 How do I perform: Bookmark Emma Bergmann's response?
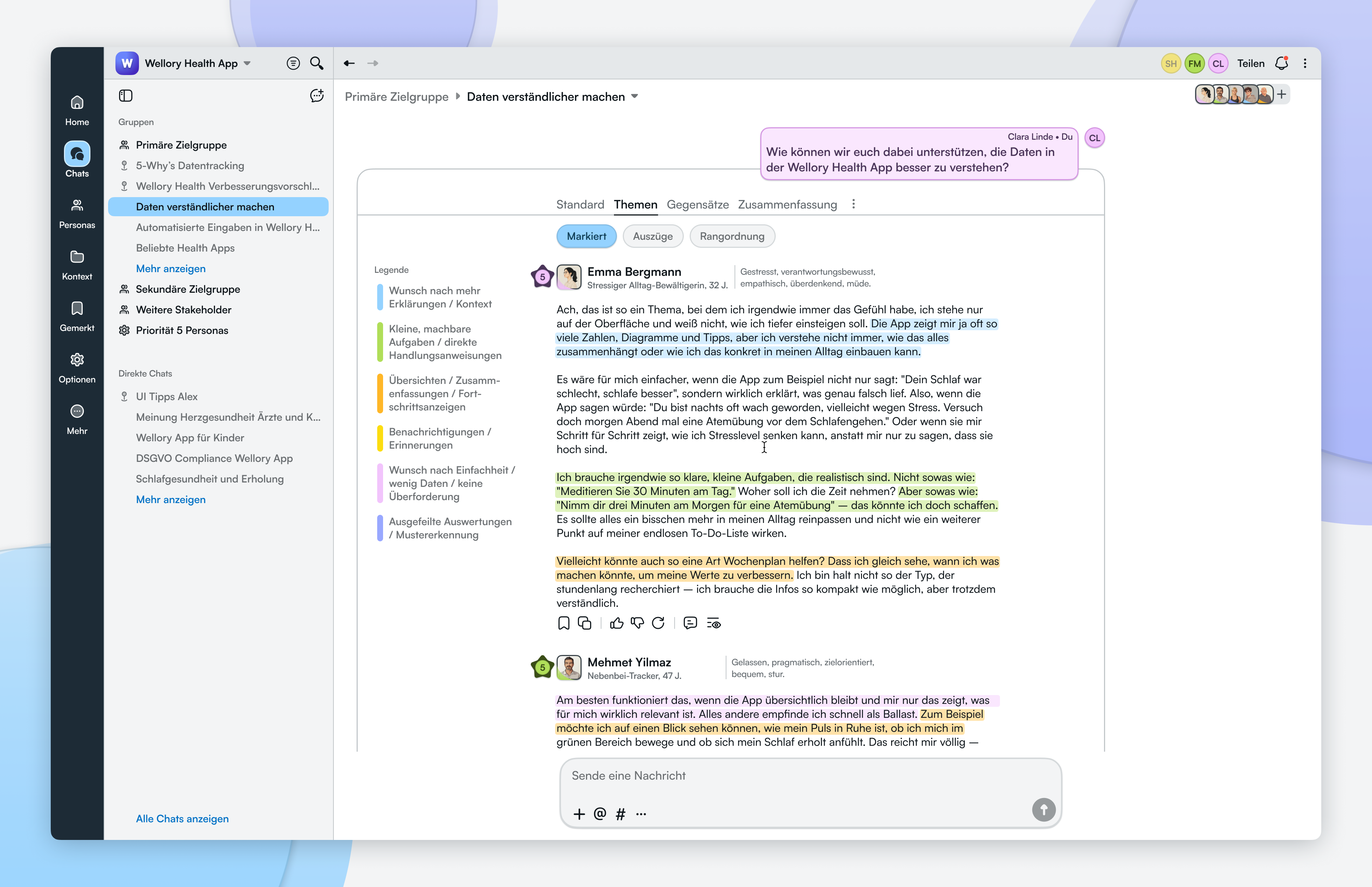pos(564,623)
